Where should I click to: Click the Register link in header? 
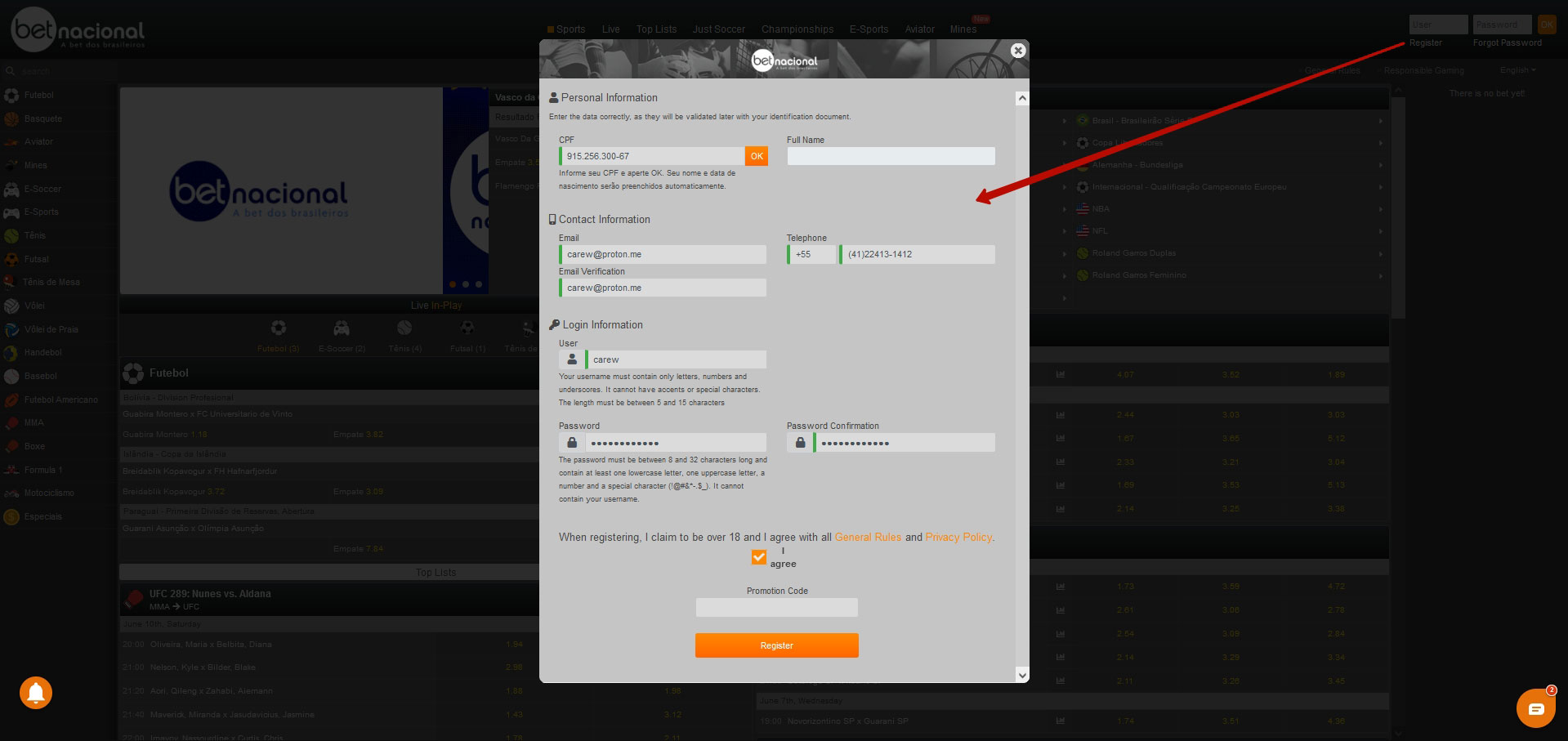tap(1425, 42)
